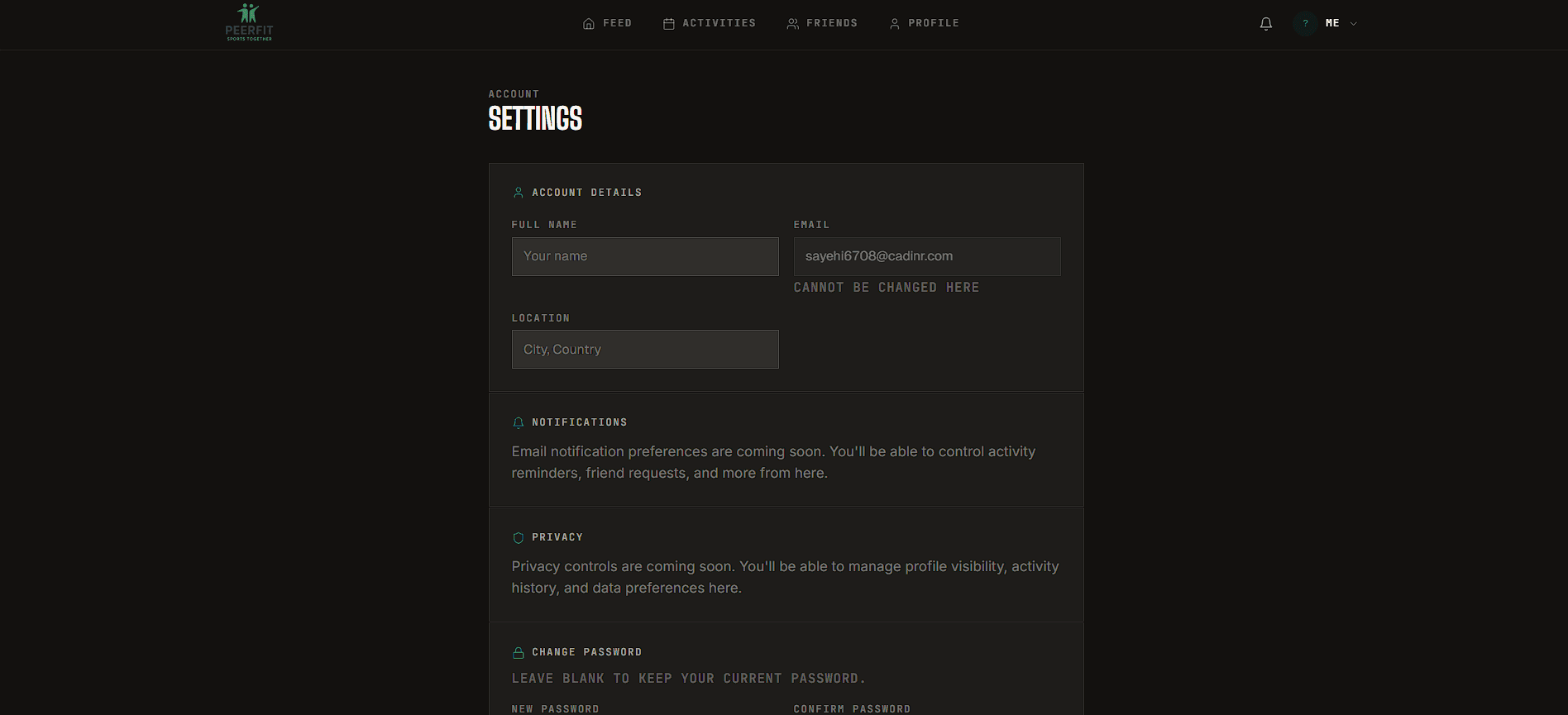Focus the Location City, Country field

(645, 349)
